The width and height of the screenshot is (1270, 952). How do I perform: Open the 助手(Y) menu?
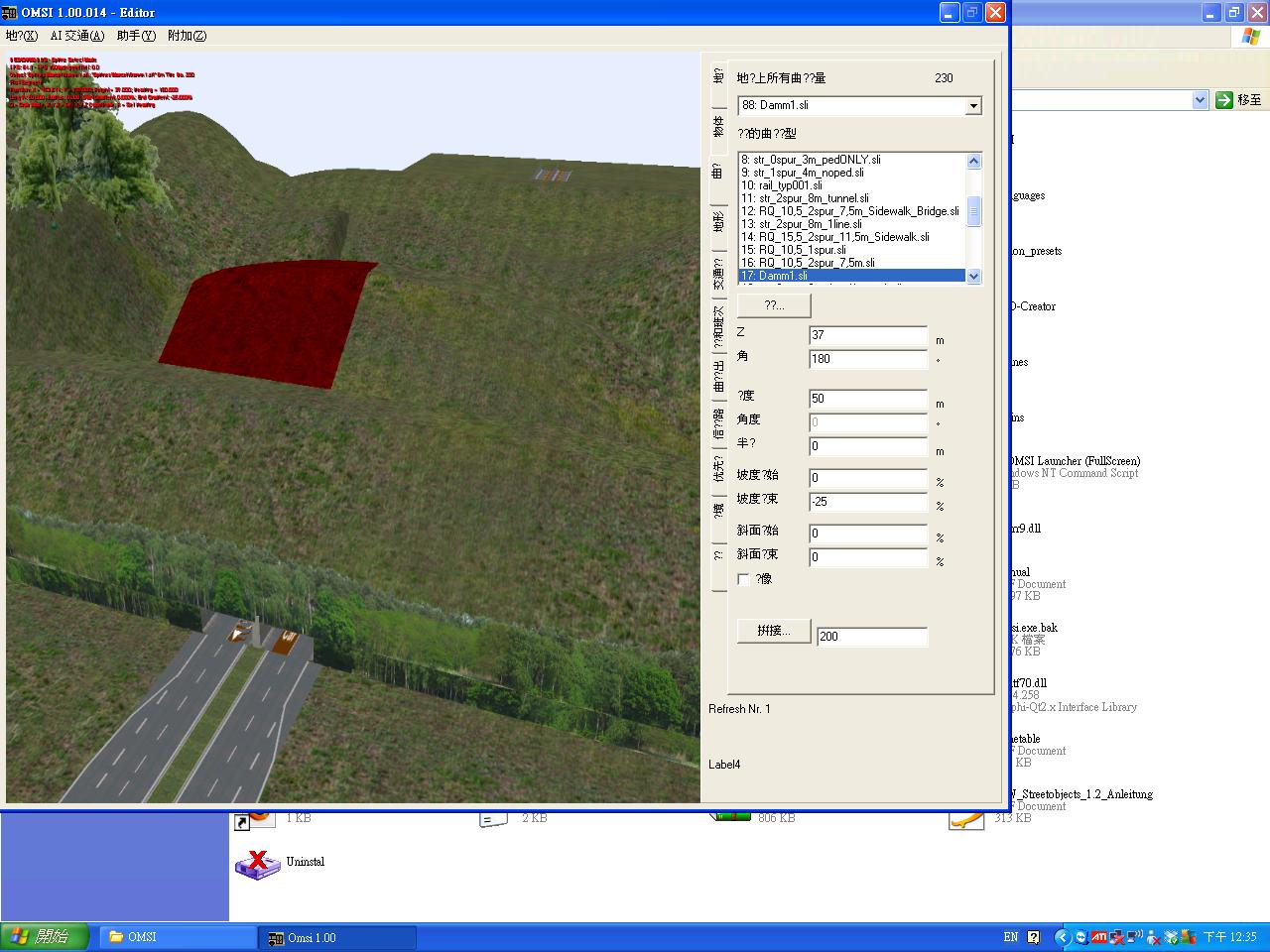pyautogui.click(x=136, y=36)
